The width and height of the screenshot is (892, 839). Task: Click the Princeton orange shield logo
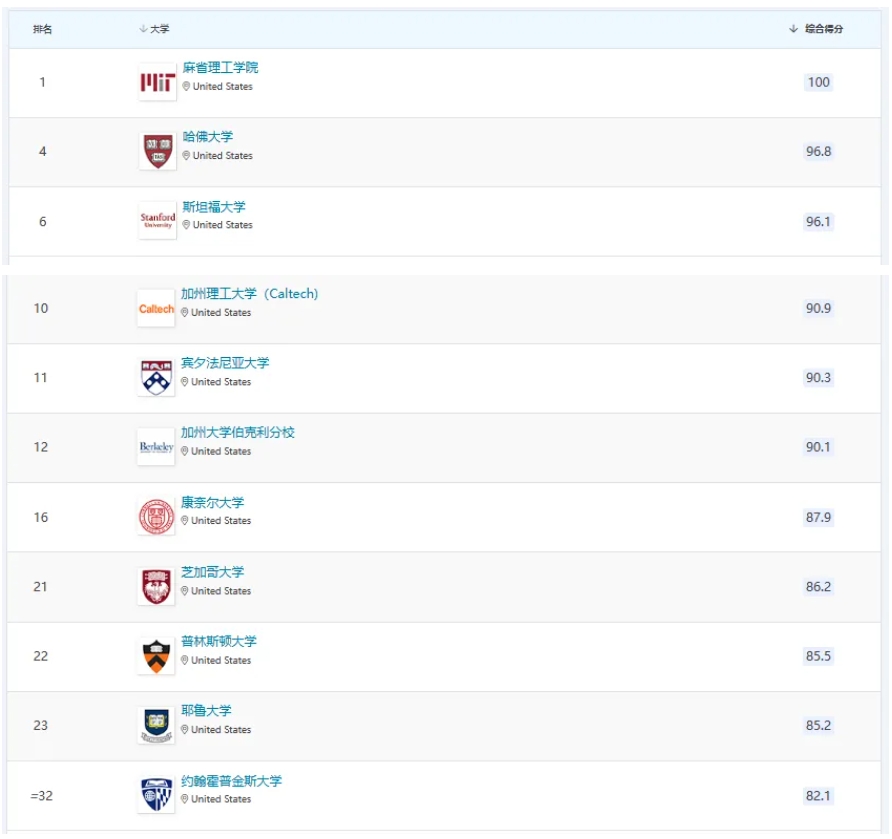pyautogui.click(x=156, y=656)
